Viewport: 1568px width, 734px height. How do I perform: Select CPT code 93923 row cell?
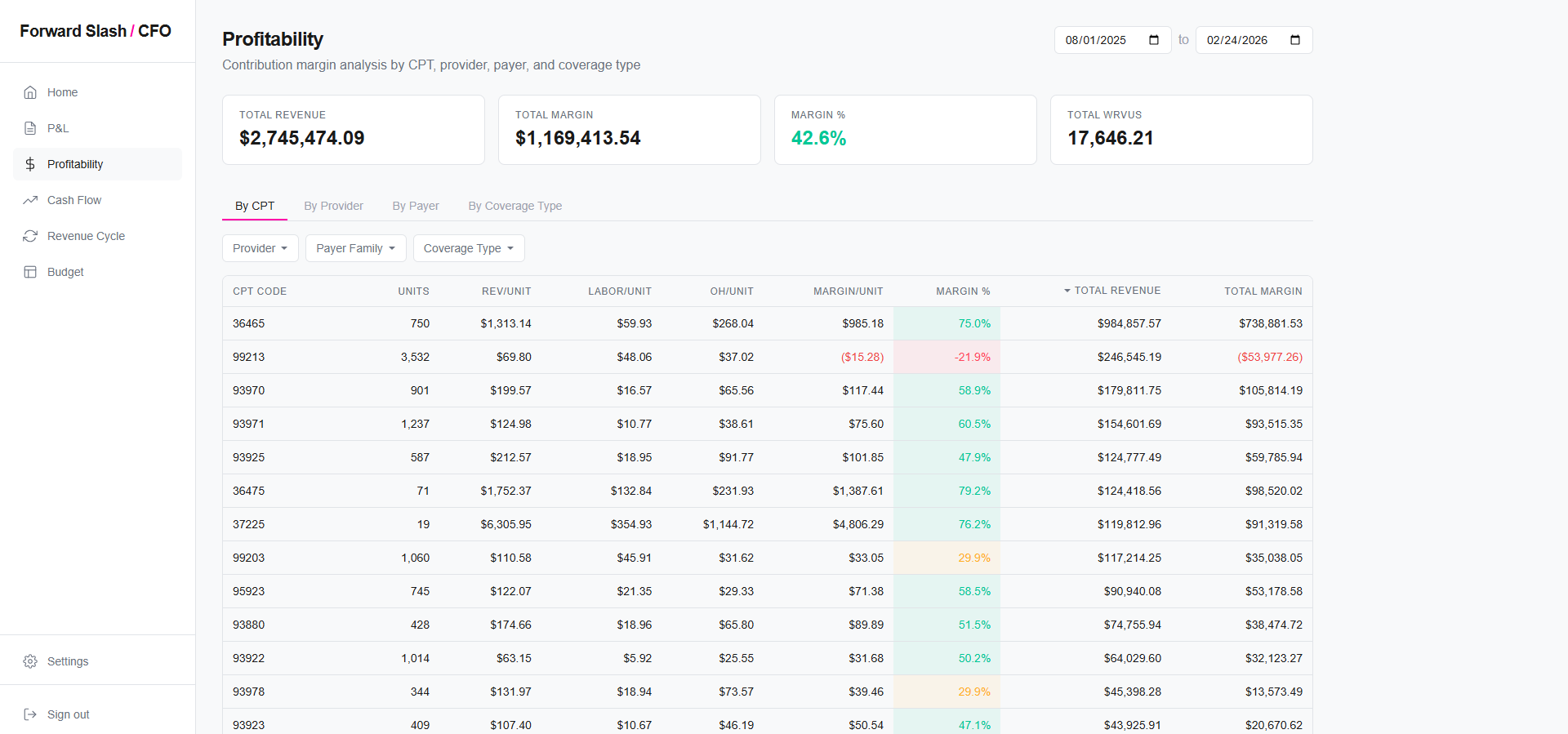(248, 725)
